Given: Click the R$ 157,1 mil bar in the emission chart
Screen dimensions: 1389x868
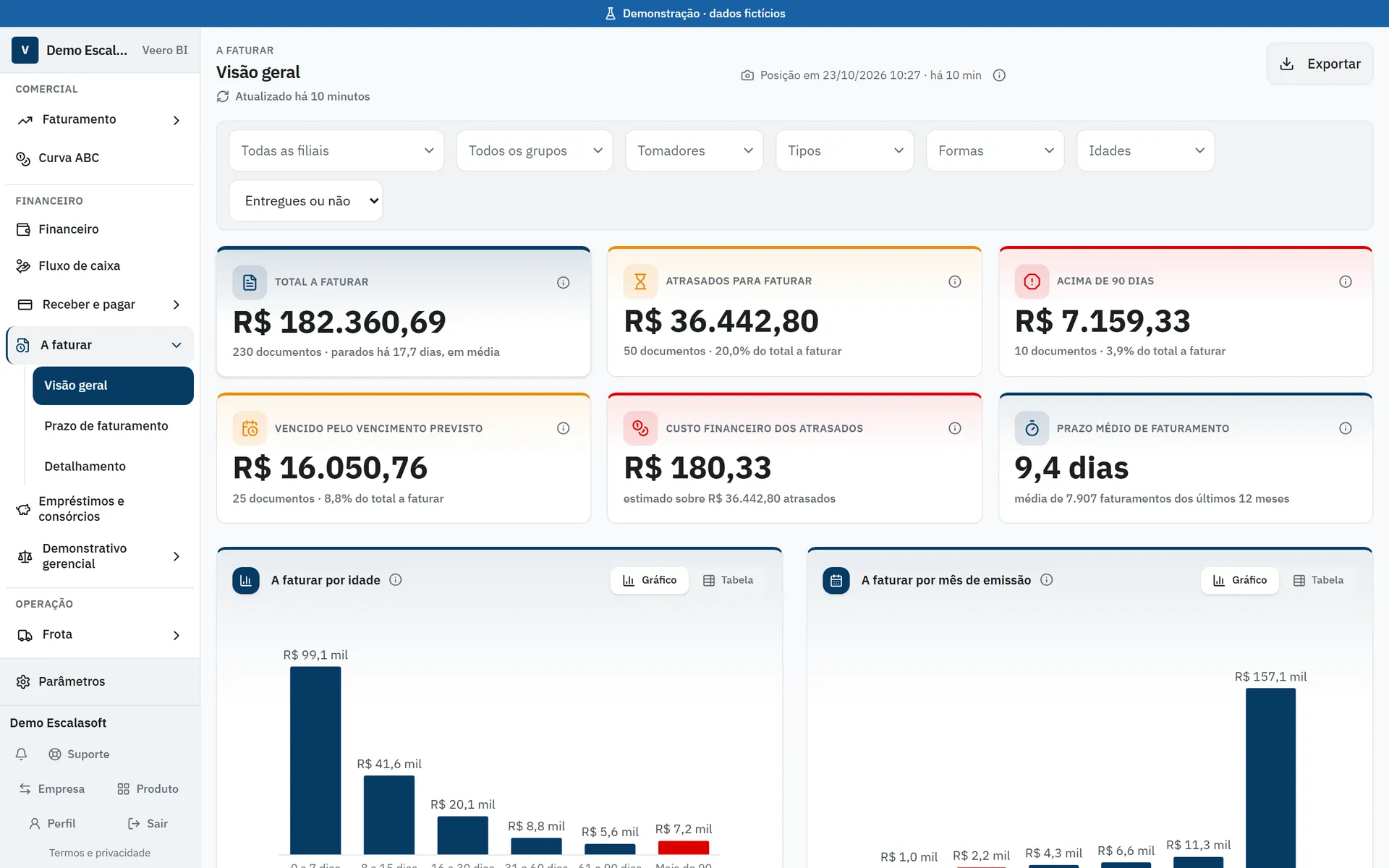Looking at the screenshot, I should (1270, 778).
